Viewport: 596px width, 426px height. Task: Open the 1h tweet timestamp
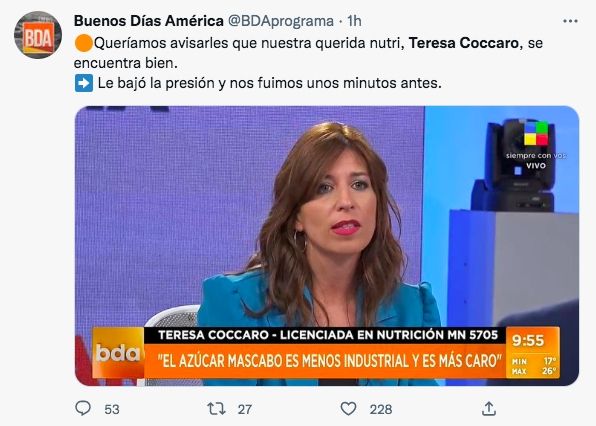tap(354, 21)
